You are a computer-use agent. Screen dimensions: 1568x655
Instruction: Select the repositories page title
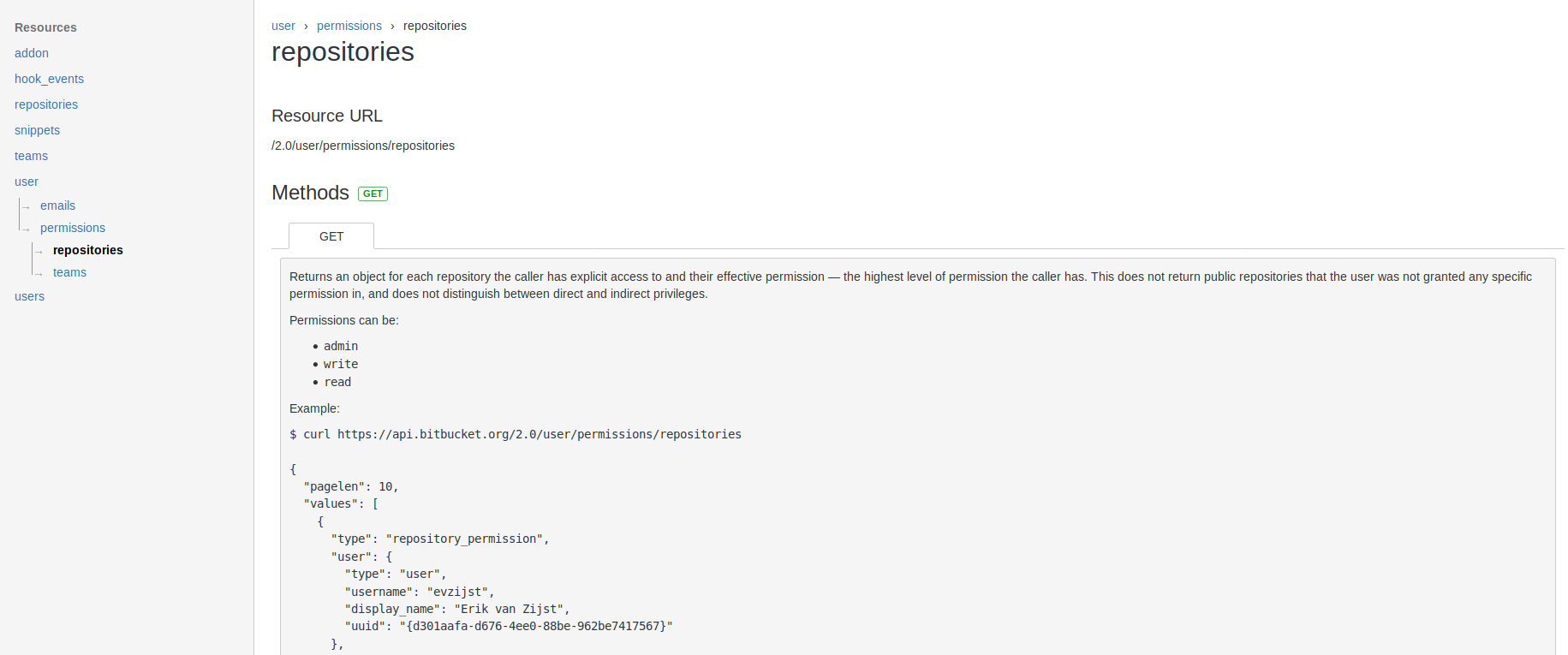pyautogui.click(x=343, y=52)
